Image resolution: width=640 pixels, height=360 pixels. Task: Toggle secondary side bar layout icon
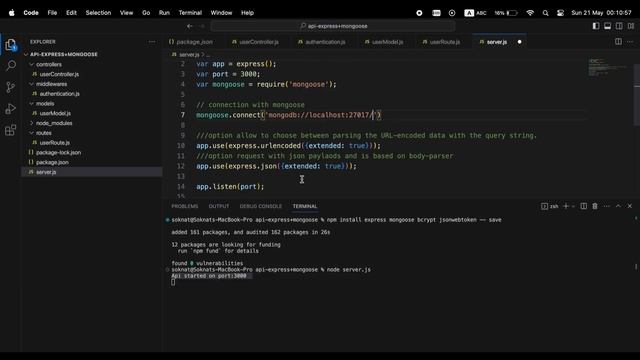tap(619, 26)
